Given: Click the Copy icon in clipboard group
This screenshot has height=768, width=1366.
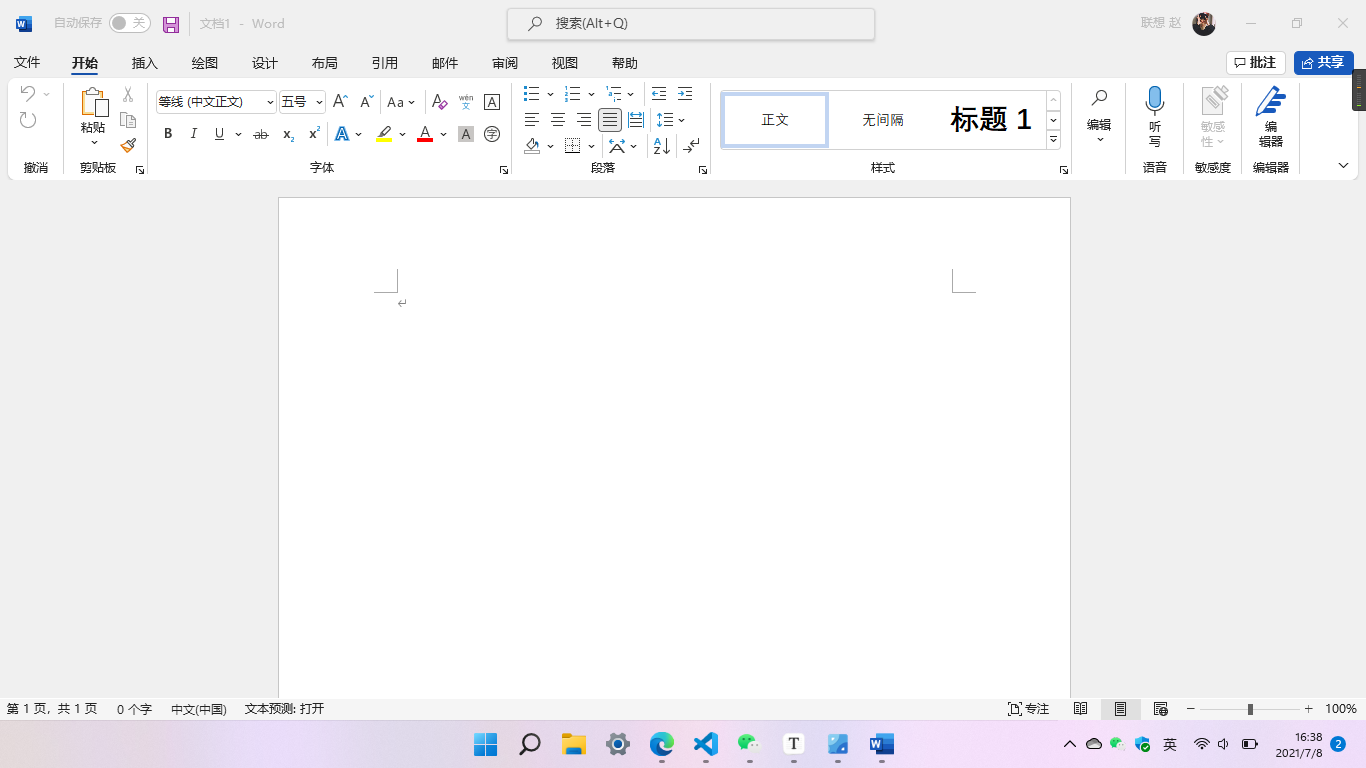Looking at the screenshot, I should pyautogui.click(x=128, y=120).
